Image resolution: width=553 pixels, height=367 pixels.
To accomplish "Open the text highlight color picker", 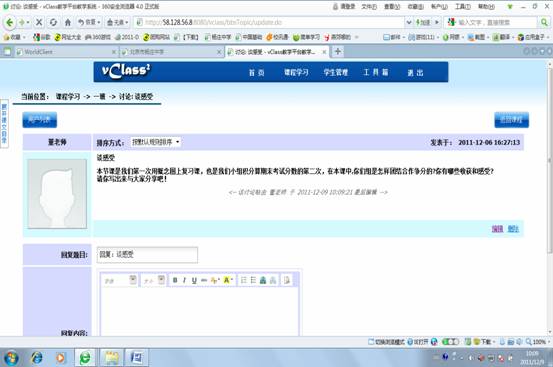I will pyautogui.click(x=228, y=280).
